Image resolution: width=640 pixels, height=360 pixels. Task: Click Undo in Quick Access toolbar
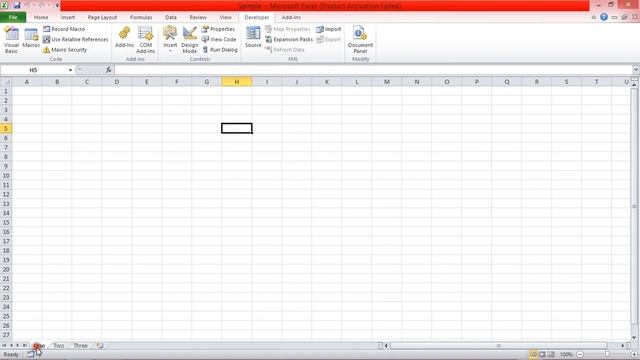click(28, 5)
